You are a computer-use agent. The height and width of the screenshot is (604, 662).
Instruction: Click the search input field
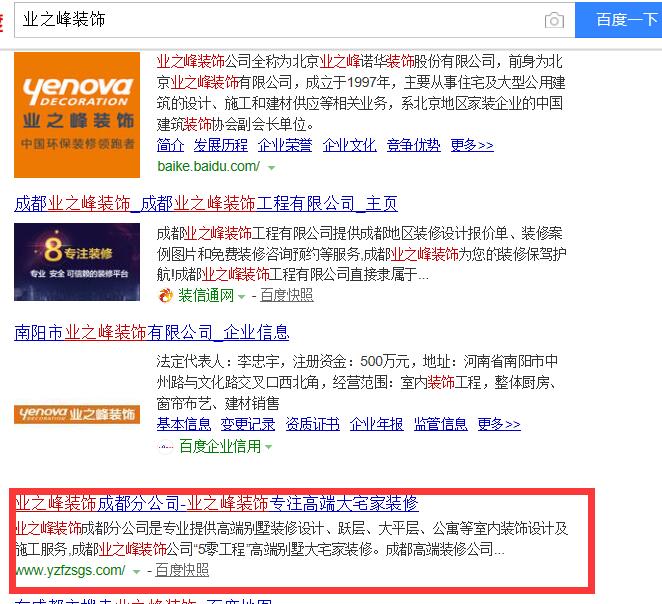[280, 20]
